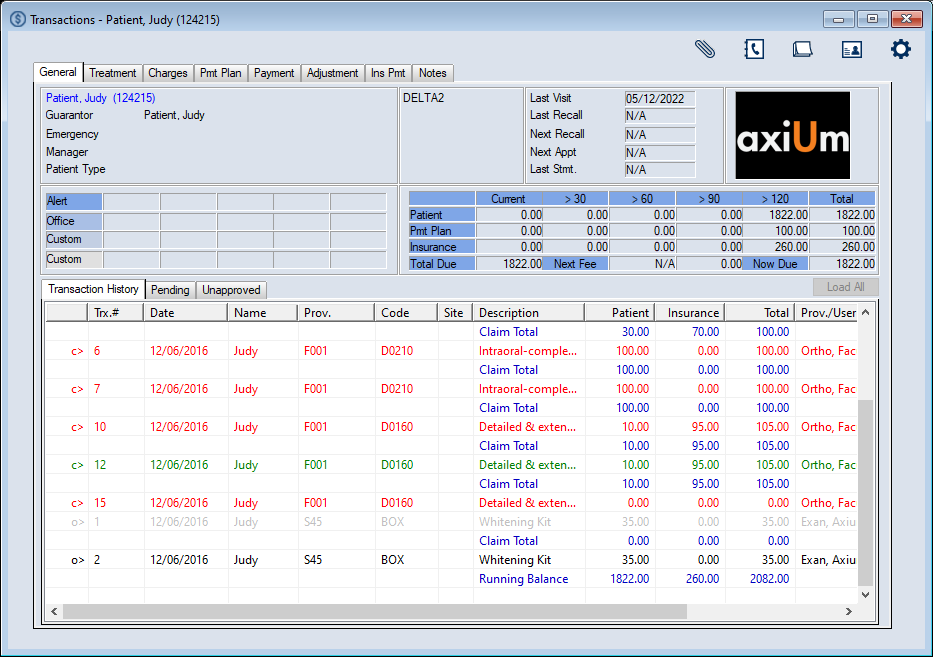The width and height of the screenshot is (933, 657).
Task: Select transaction 12 row marker
Action: pos(77,465)
